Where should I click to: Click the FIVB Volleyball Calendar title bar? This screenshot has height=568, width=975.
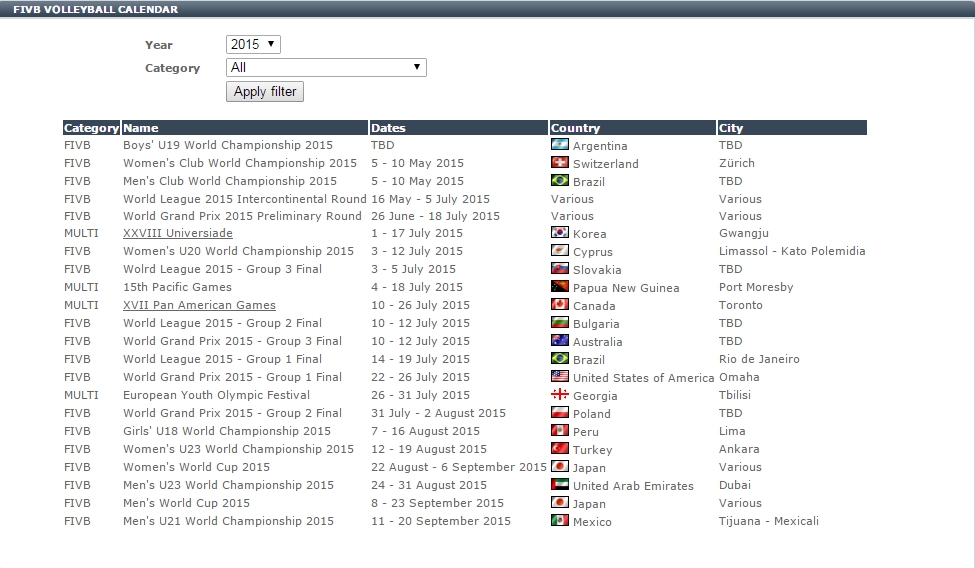coord(488,9)
